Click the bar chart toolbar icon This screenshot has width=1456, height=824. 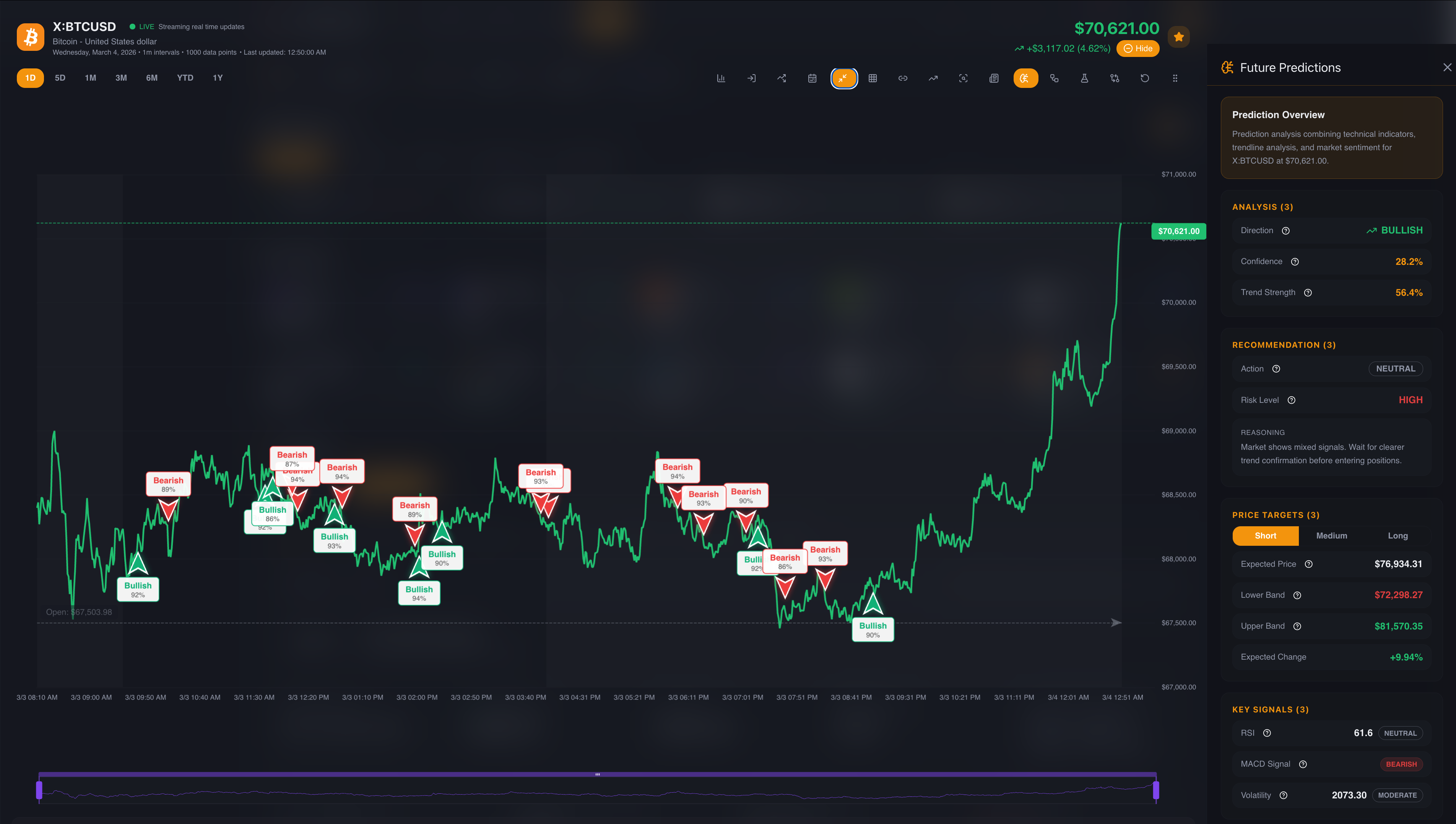click(721, 78)
